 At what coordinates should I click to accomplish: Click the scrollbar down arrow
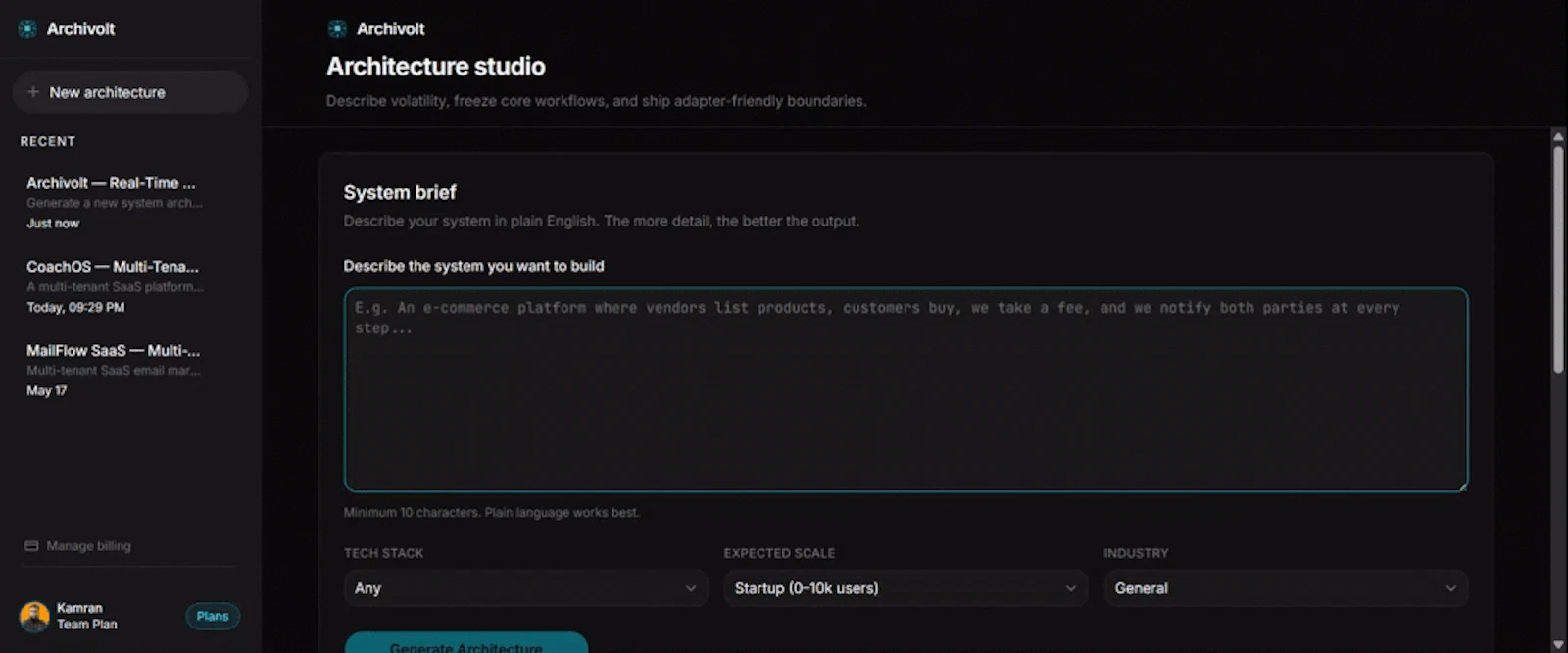coord(1558,644)
